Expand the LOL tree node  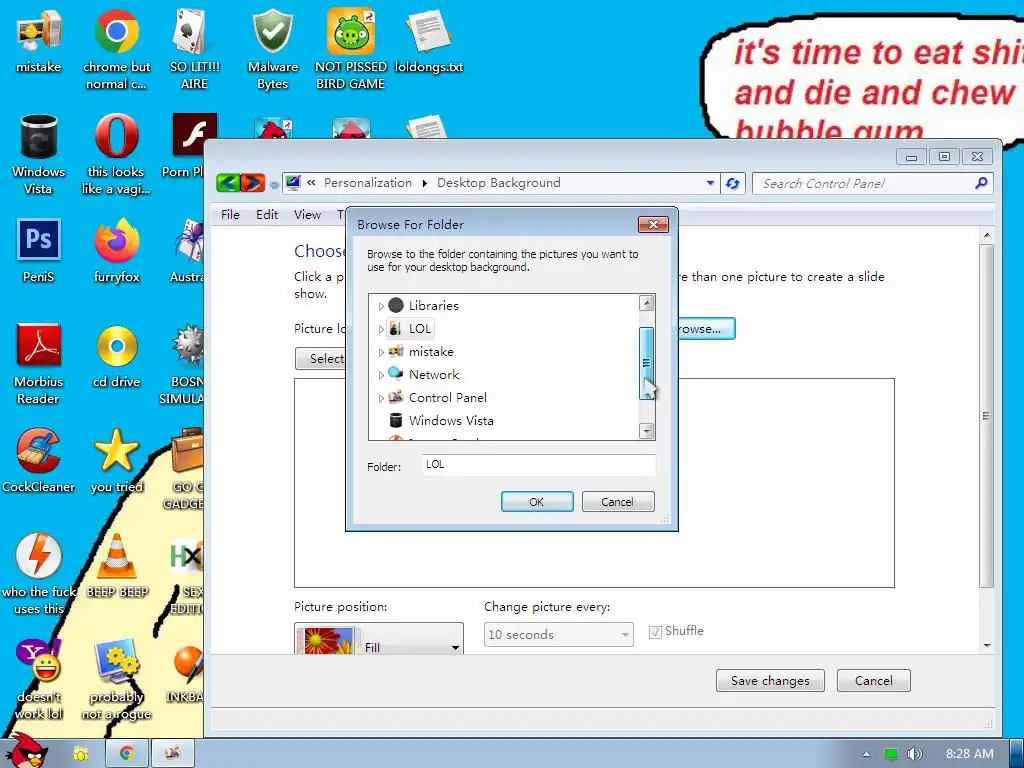381,329
